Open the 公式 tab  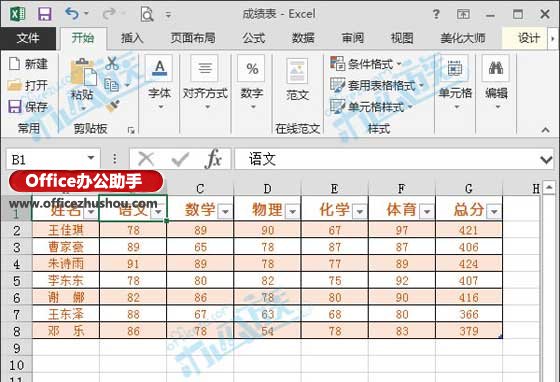(x=254, y=38)
